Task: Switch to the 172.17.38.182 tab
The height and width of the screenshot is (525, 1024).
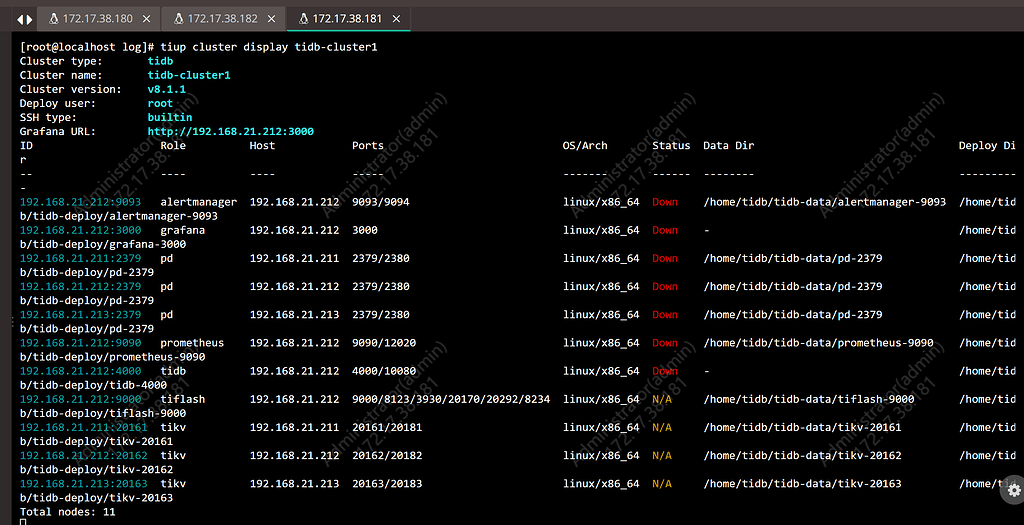Action: pyautogui.click(x=222, y=19)
